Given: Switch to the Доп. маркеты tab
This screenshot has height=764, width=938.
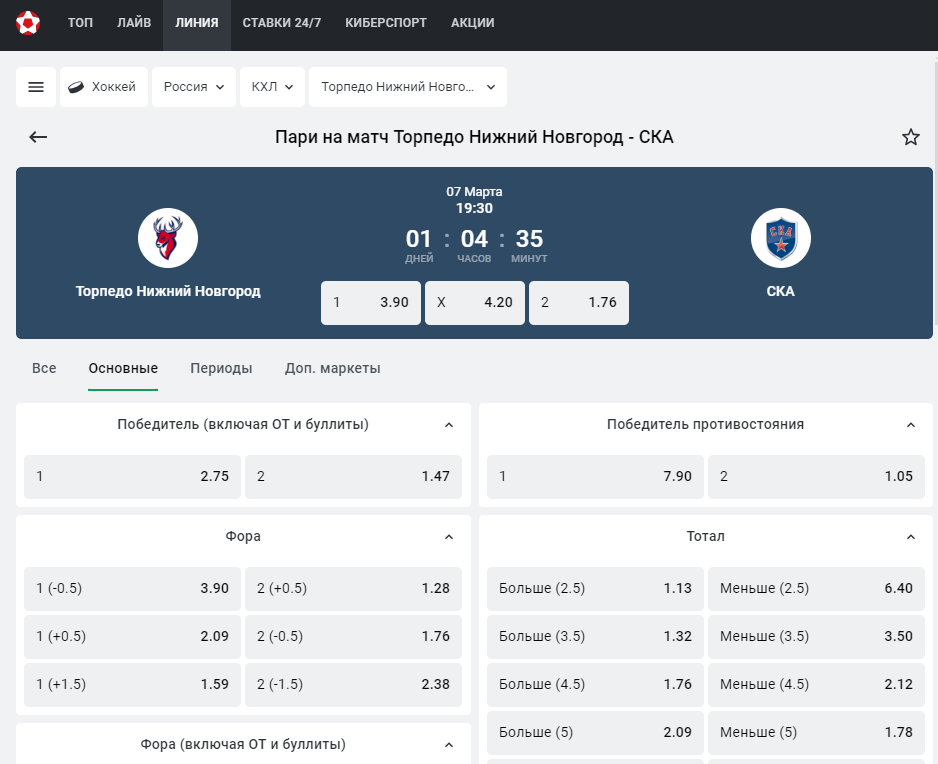Looking at the screenshot, I should tap(333, 368).
